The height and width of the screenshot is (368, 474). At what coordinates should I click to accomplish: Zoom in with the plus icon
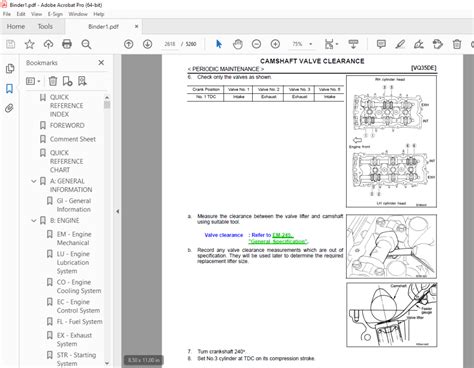pos(275,44)
